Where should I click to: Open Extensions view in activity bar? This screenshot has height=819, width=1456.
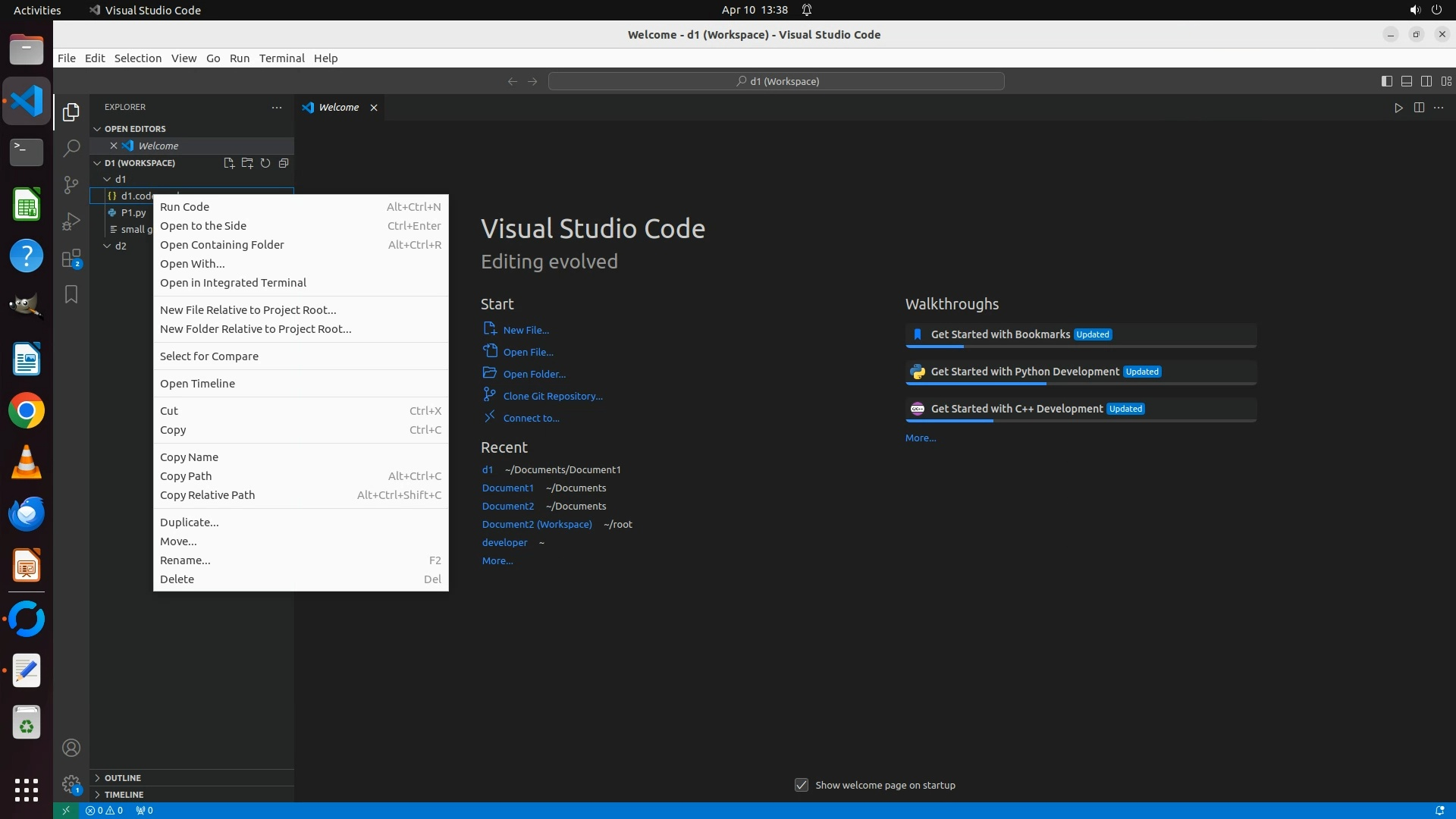[x=71, y=259]
